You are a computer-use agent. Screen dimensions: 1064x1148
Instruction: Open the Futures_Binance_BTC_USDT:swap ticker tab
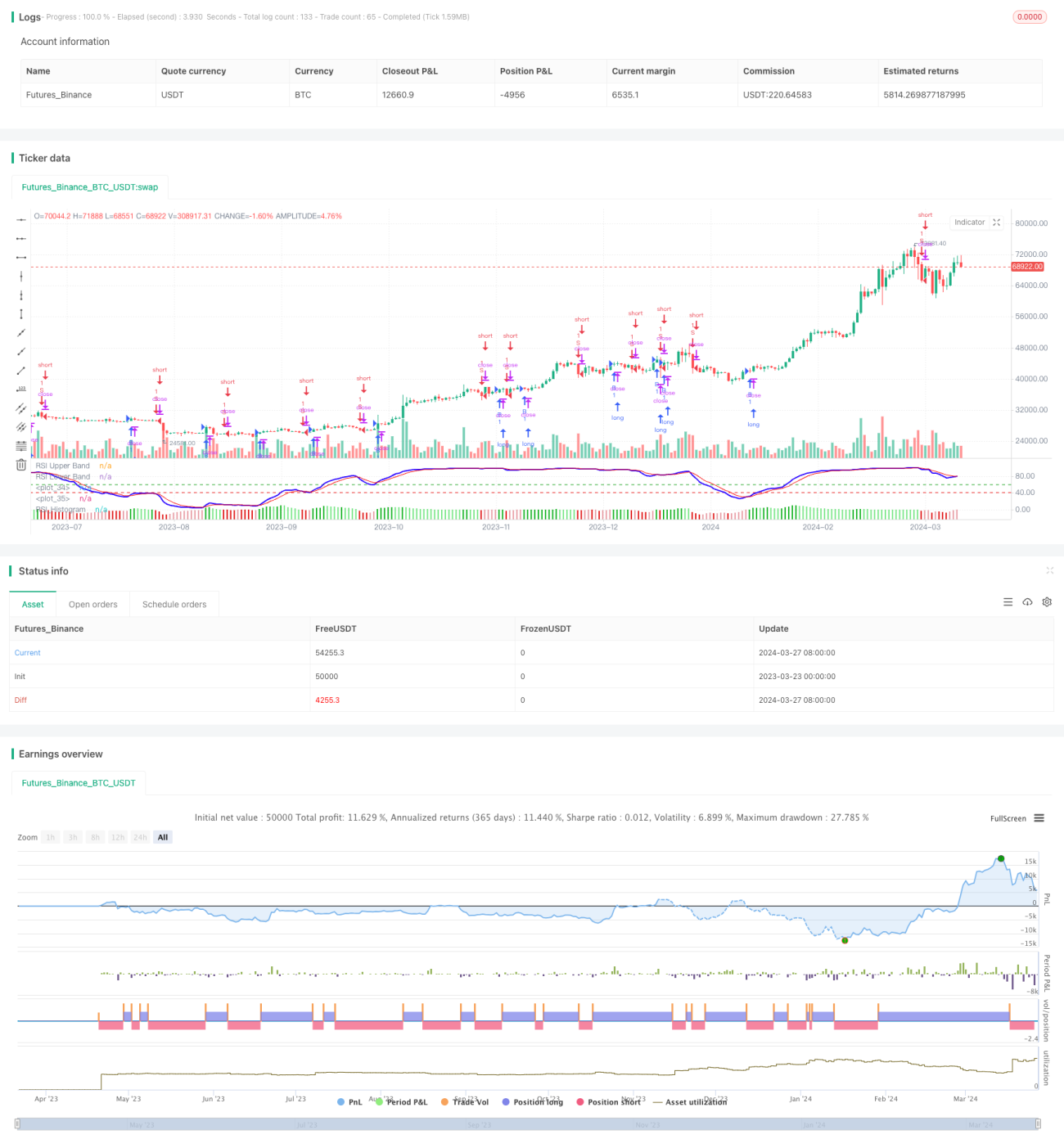(x=90, y=187)
